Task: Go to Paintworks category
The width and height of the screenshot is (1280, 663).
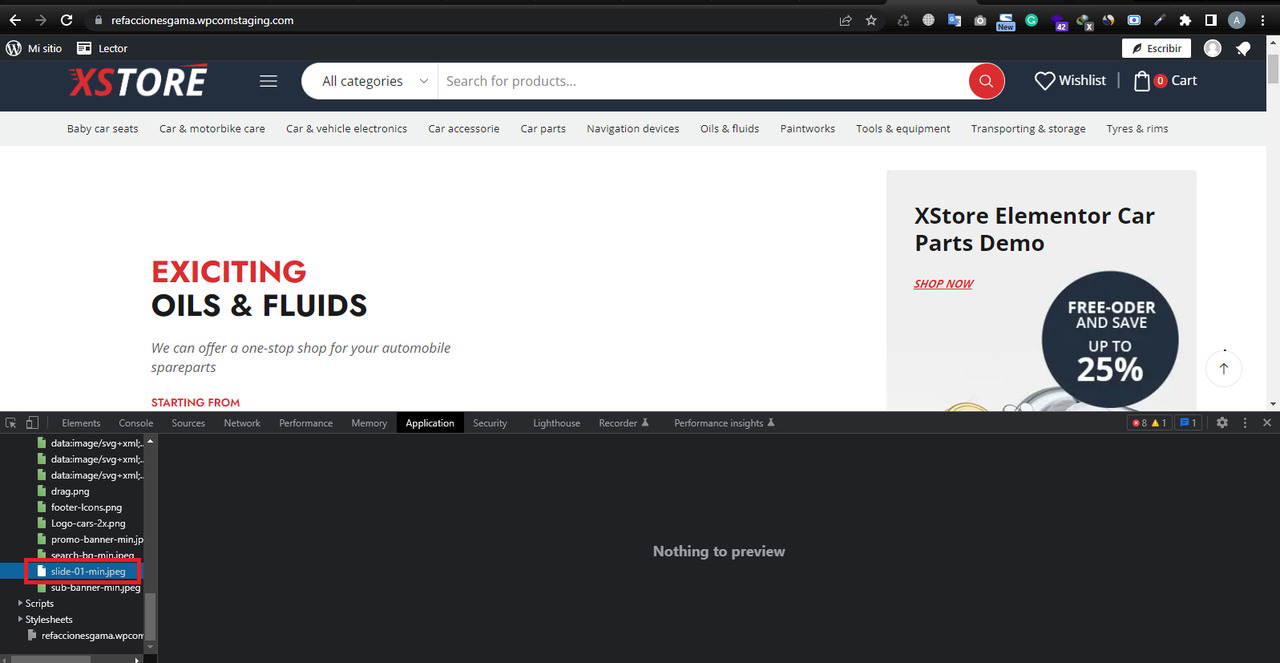Action: [808, 129]
